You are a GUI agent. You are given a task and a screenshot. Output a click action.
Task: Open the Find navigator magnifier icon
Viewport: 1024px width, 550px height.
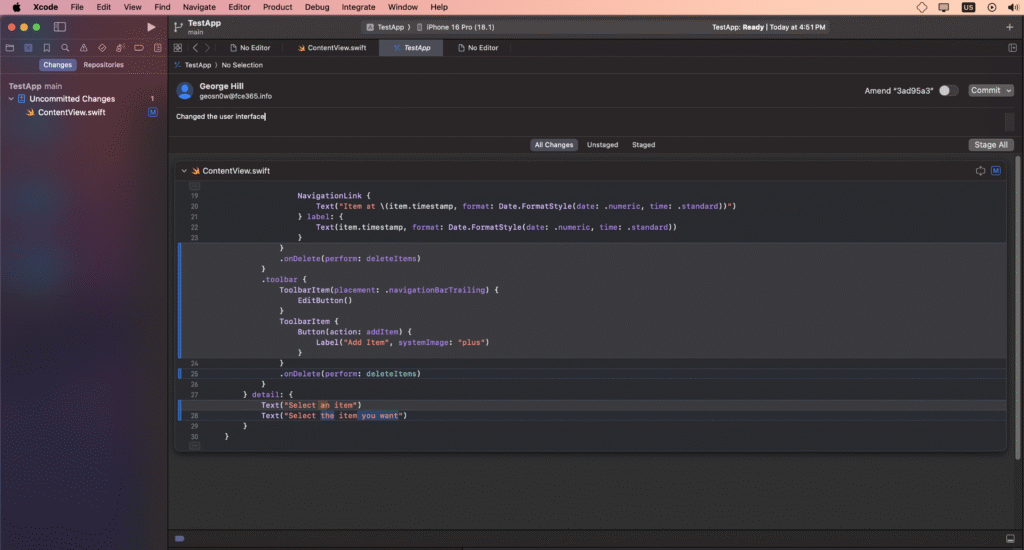[x=65, y=48]
